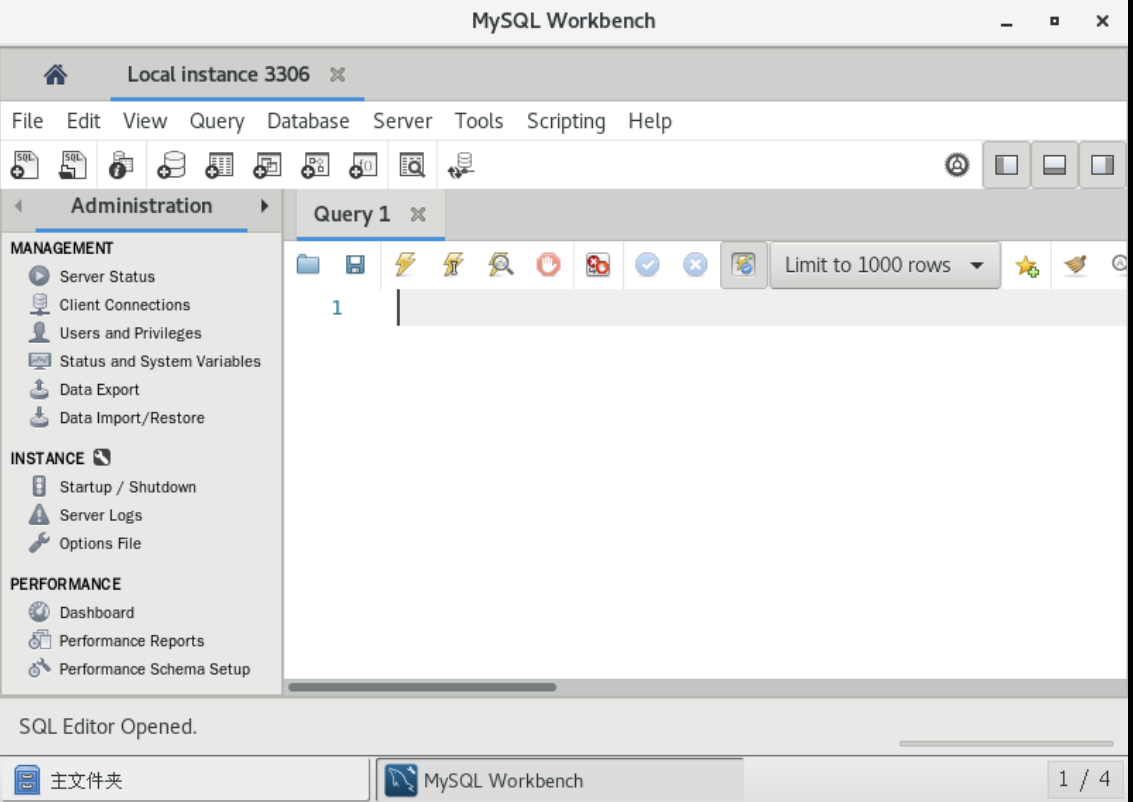Image resolution: width=1133 pixels, height=802 pixels.
Task: Create a new SQL tab icon
Action: click(25, 165)
